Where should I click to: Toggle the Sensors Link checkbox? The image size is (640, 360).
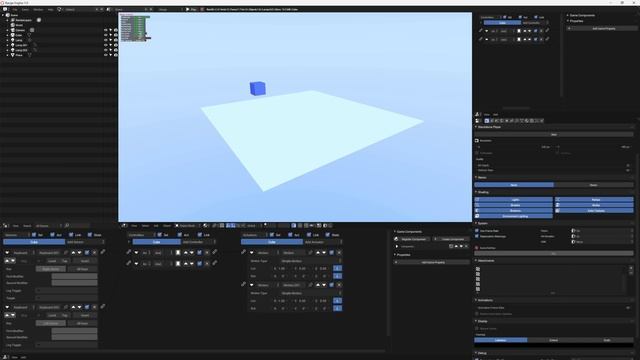[x=71, y=235]
